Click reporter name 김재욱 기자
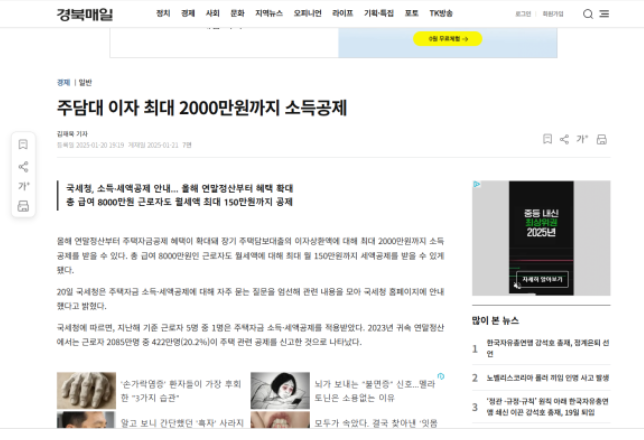Image resolution: width=644 pixels, height=440 pixels. click(x=72, y=134)
